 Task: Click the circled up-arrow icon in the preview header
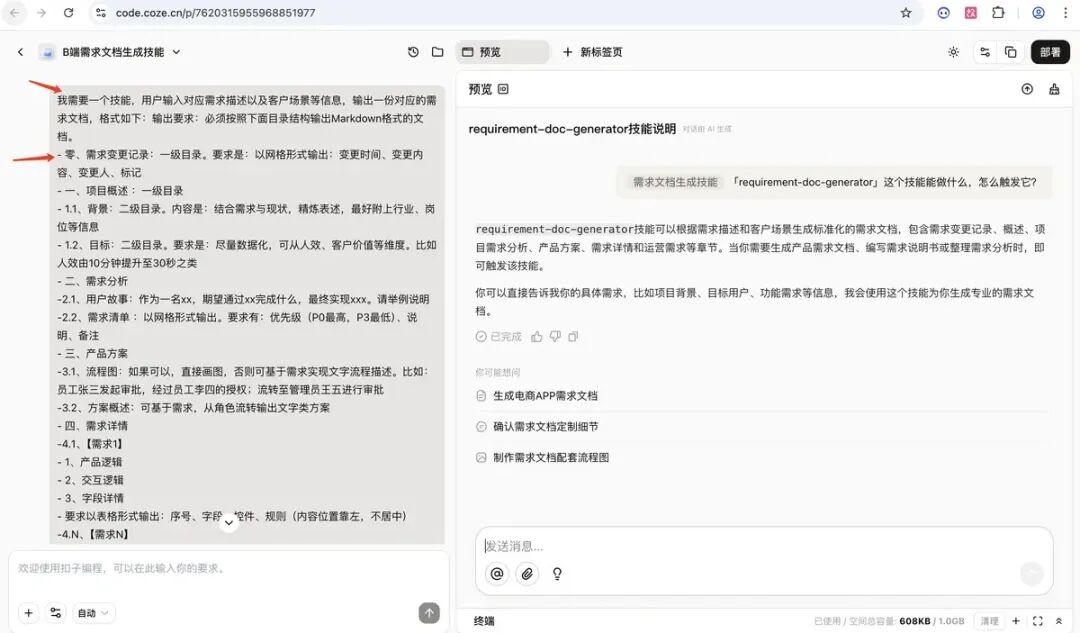[1027, 89]
